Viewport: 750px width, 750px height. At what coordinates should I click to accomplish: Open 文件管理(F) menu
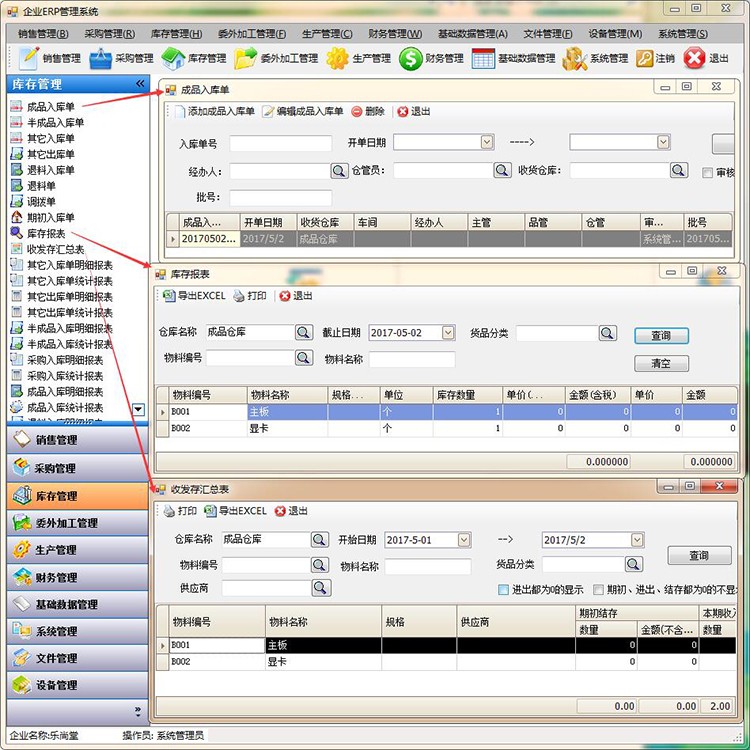click(548, 34)
